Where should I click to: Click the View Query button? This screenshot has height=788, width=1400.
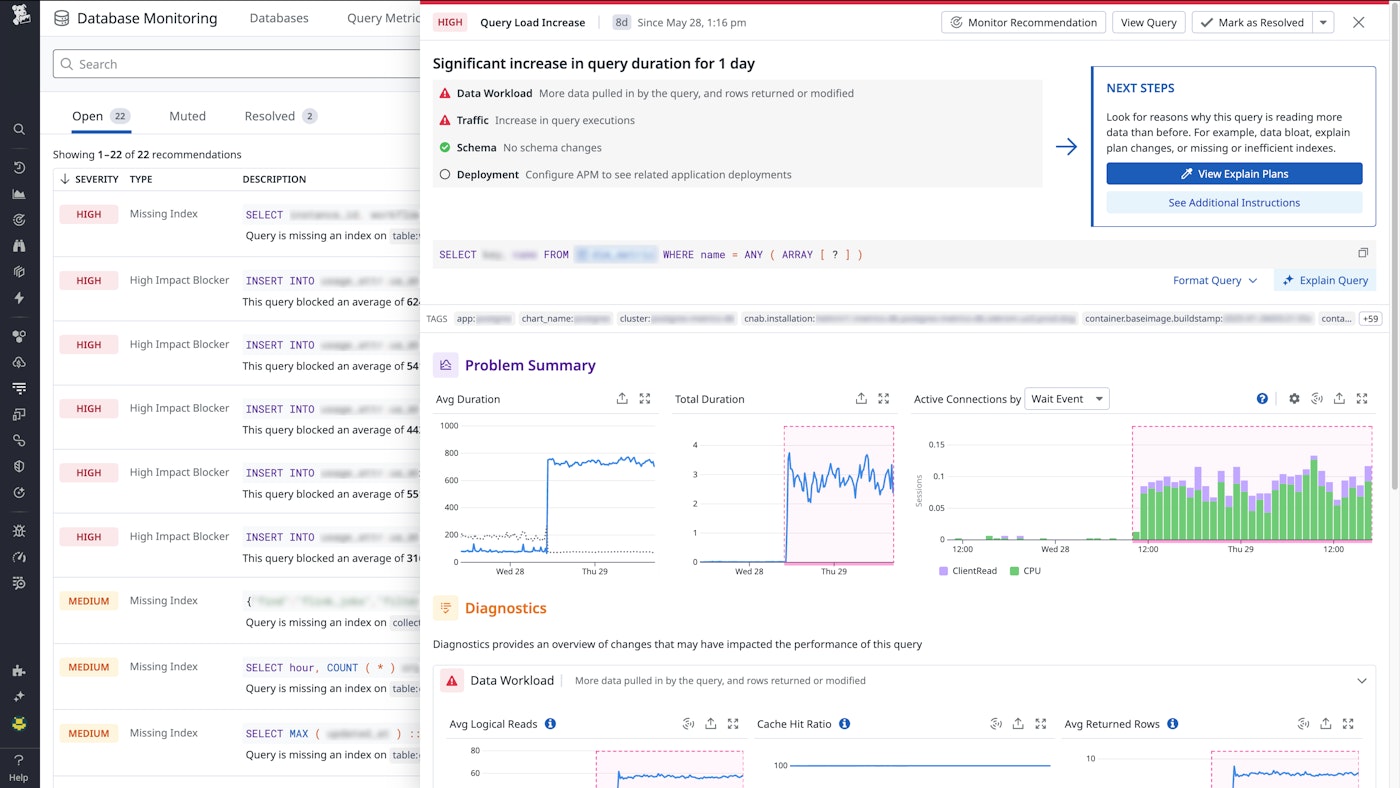click(x=1149, y=22)
